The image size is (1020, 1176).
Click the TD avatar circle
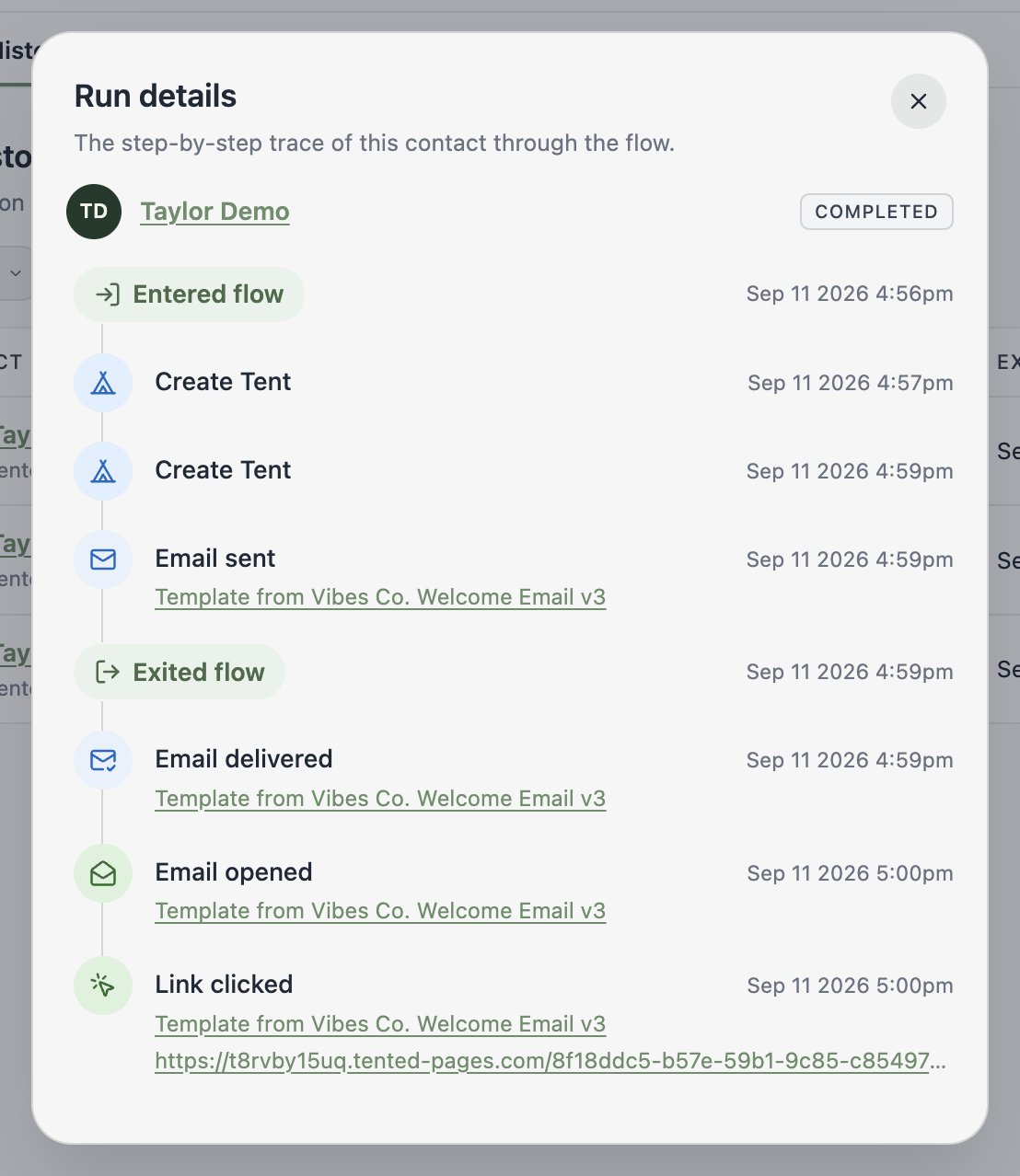pos(94,212)
